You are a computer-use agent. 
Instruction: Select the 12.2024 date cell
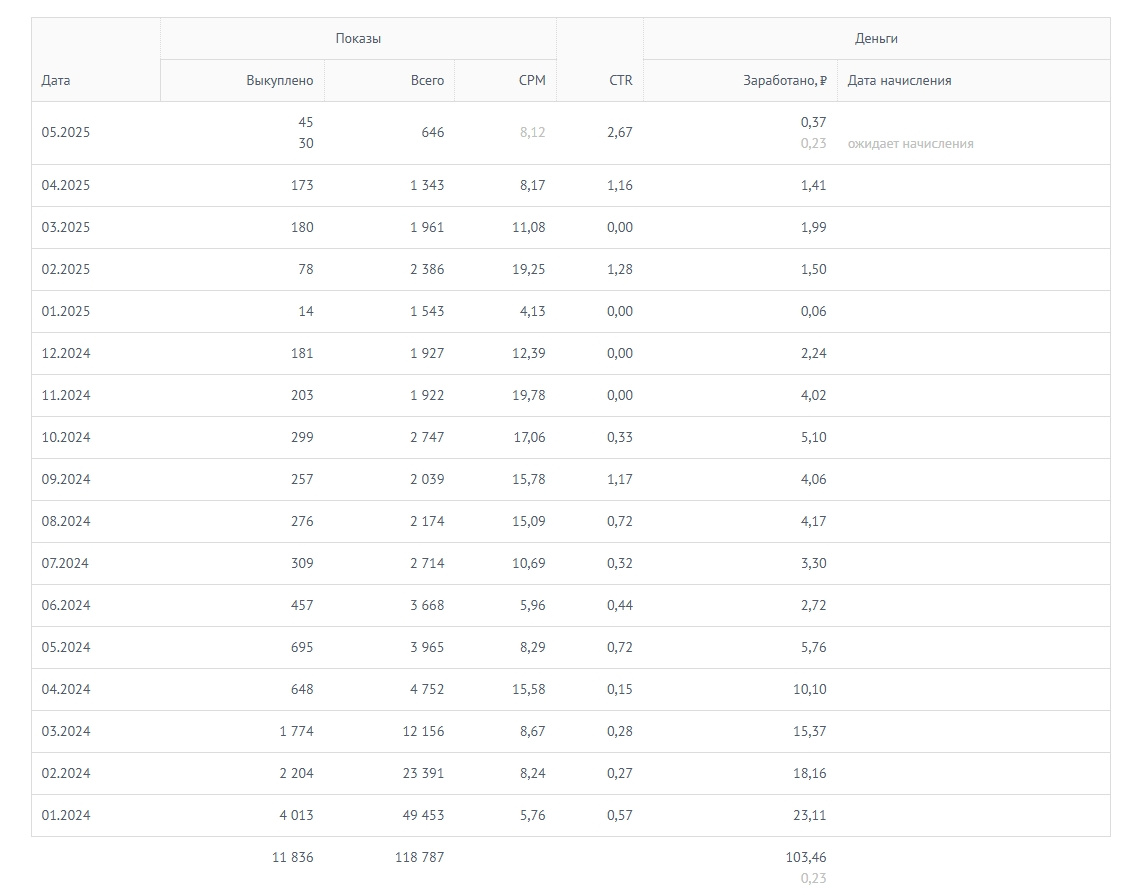[66, 354]
